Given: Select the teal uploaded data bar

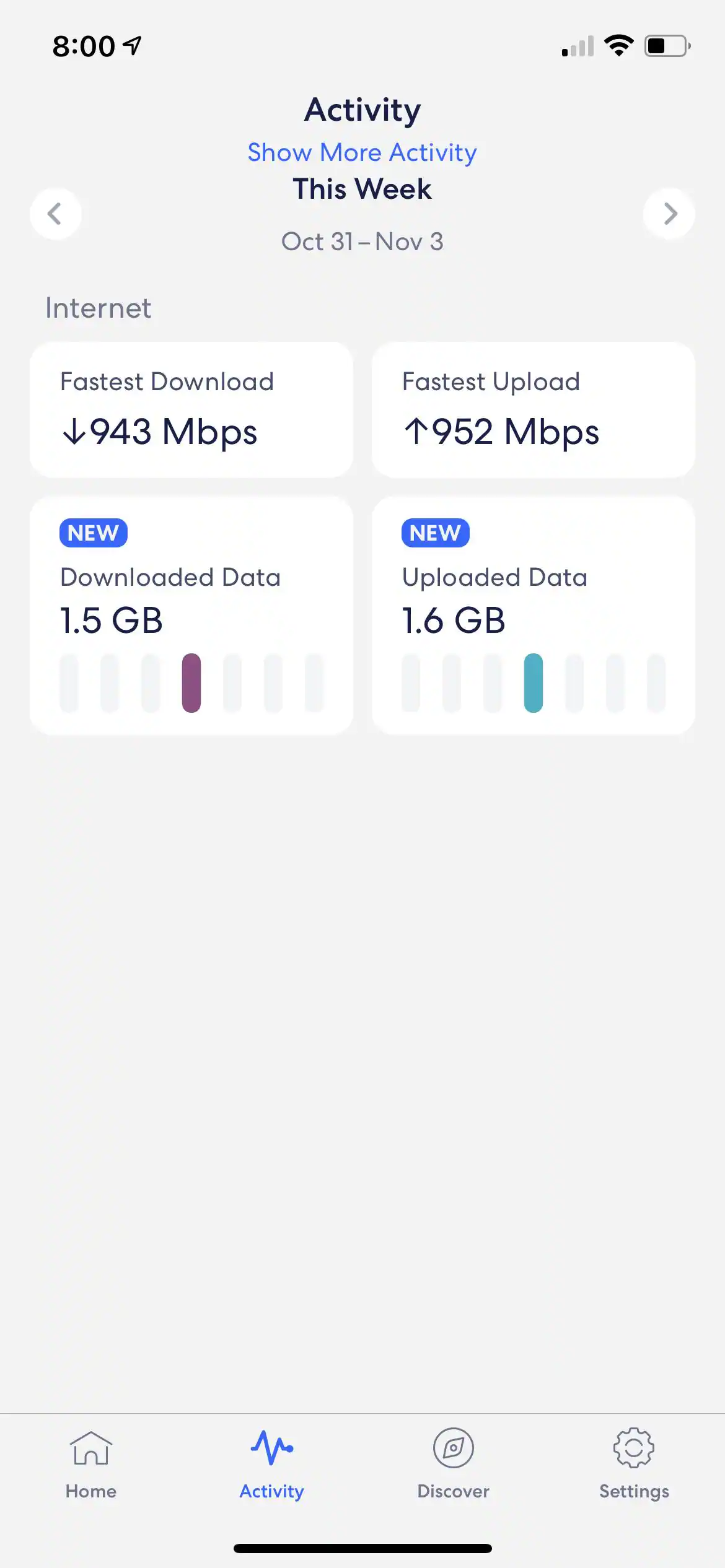Looking at the screenshot, I should 533,682.
